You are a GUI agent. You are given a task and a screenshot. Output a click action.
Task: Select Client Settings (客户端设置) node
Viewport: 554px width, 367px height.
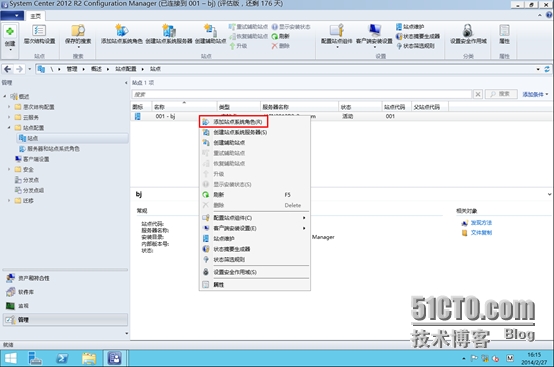tap(33, 159)
